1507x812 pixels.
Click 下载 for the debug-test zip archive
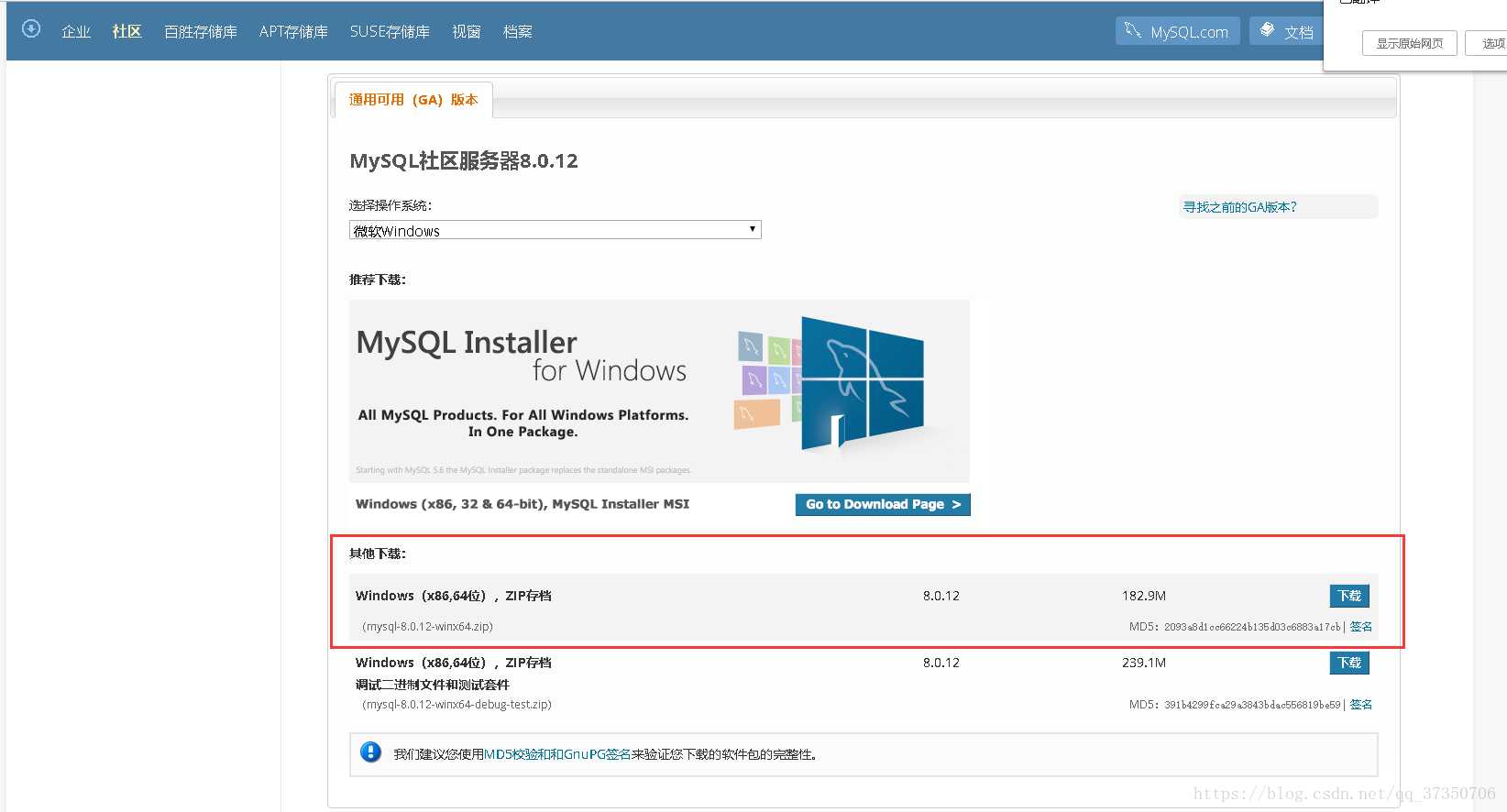click(1349, 663)
